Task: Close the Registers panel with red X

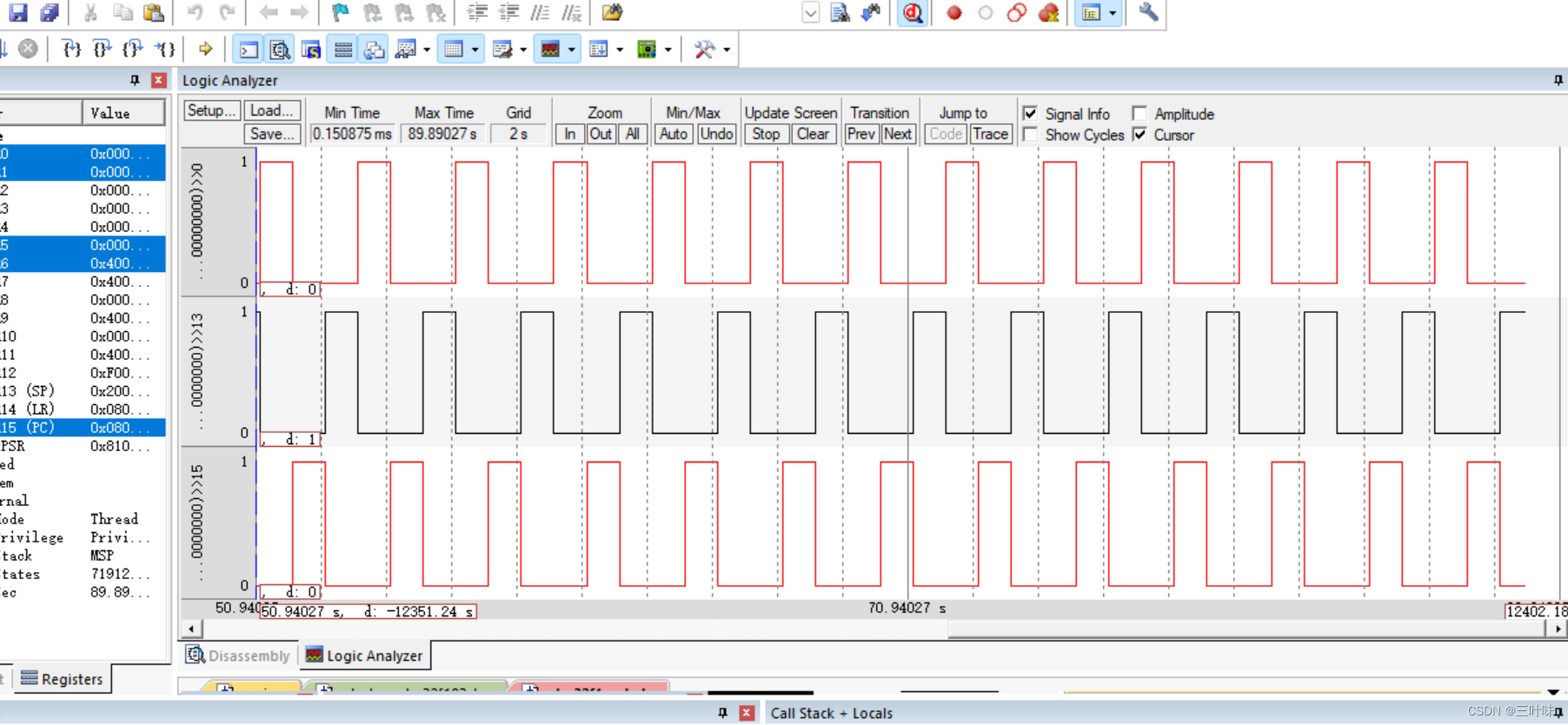Action: tap(158, 80)
